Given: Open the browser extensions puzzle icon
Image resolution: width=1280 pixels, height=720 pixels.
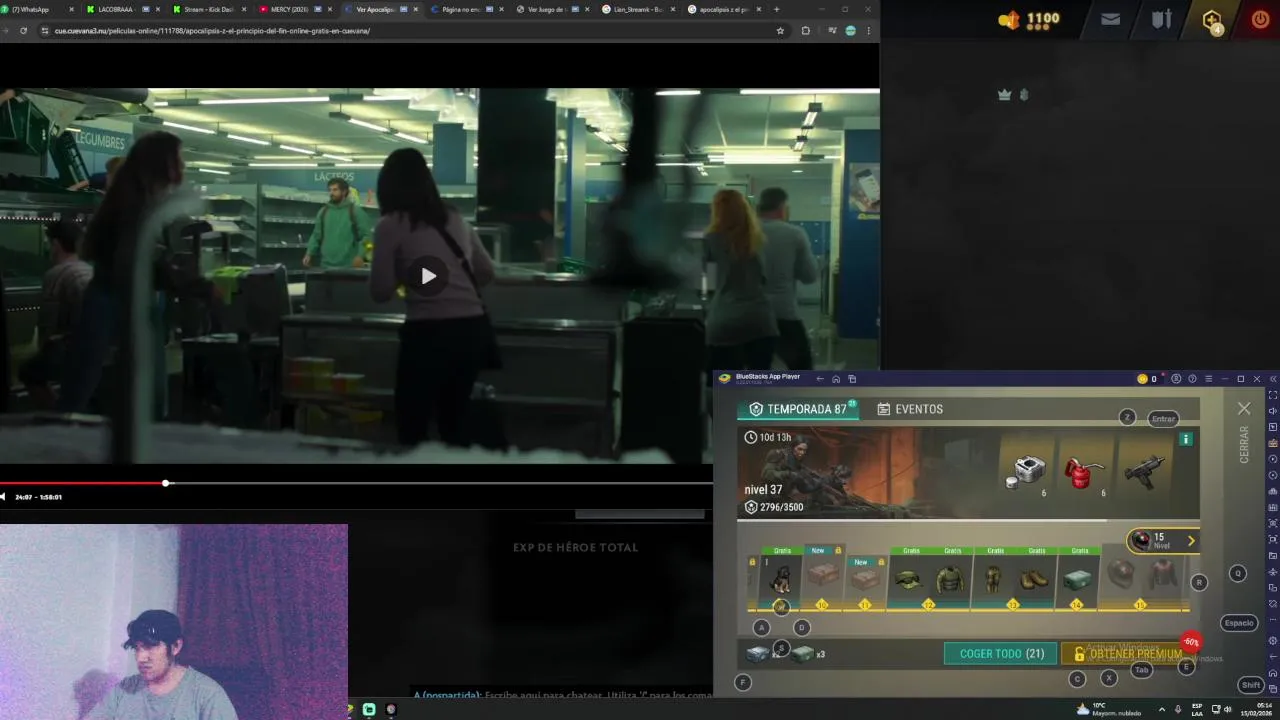Looking at the screenshot, I should (805, 31).
